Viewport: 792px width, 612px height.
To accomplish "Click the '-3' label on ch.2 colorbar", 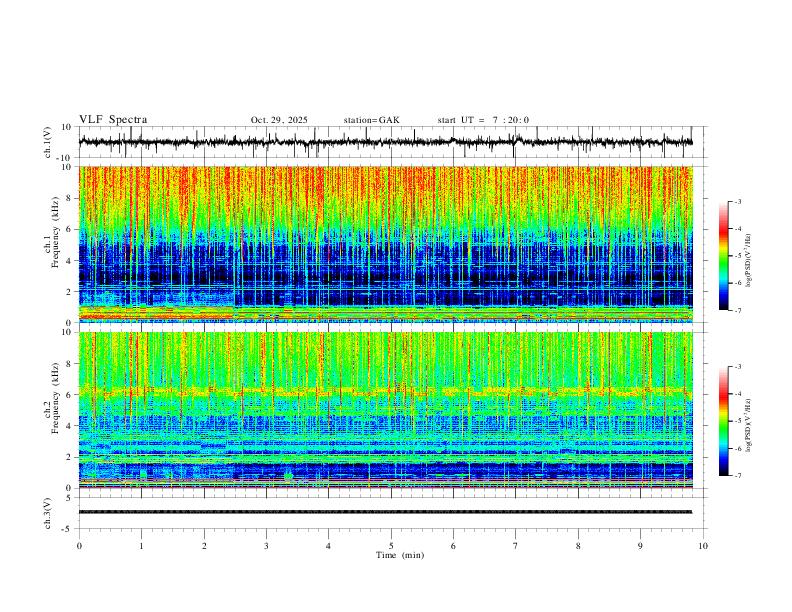I will [x=737, y=367].
